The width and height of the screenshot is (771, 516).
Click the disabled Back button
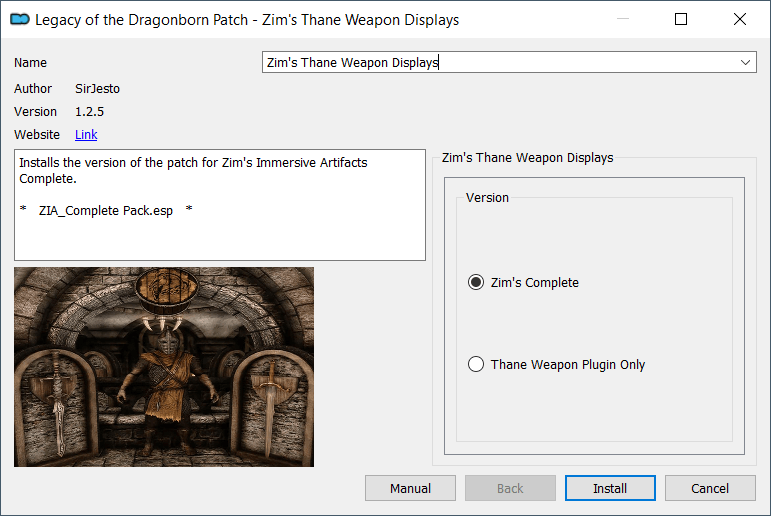pyautogui.click(x=510, y=488)
